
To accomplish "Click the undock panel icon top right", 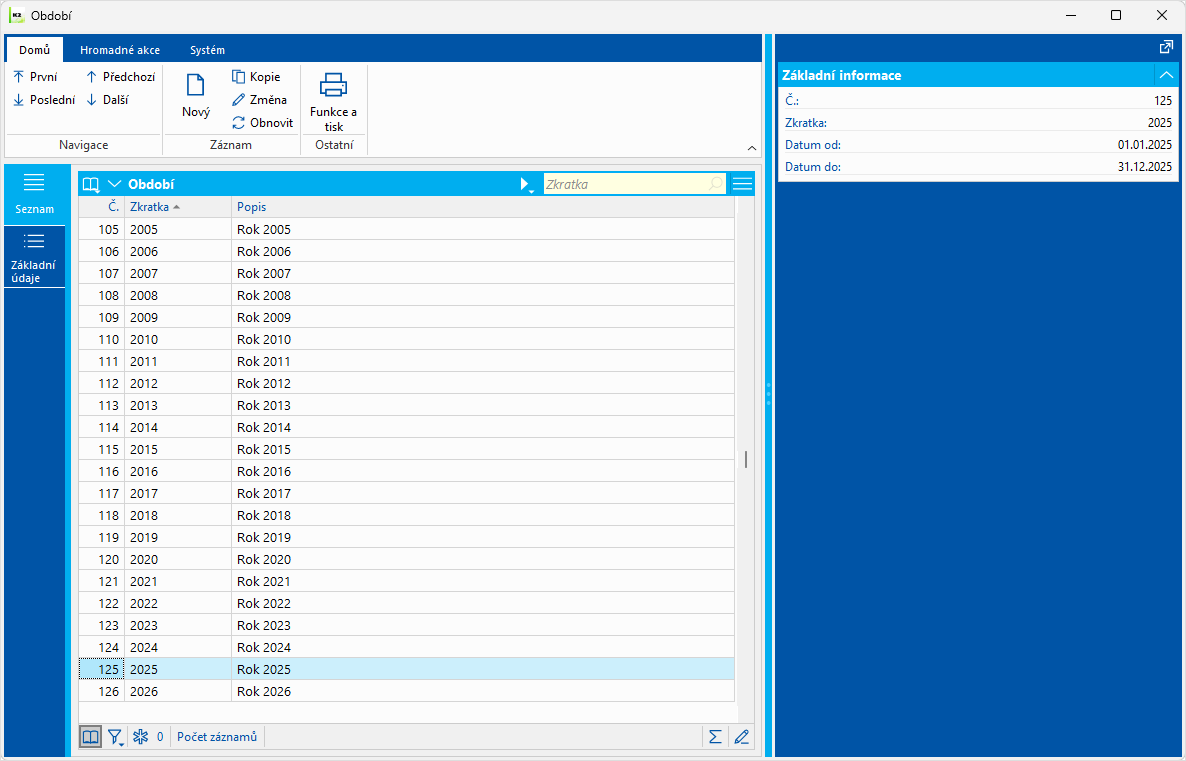I will coord(1166,47).
